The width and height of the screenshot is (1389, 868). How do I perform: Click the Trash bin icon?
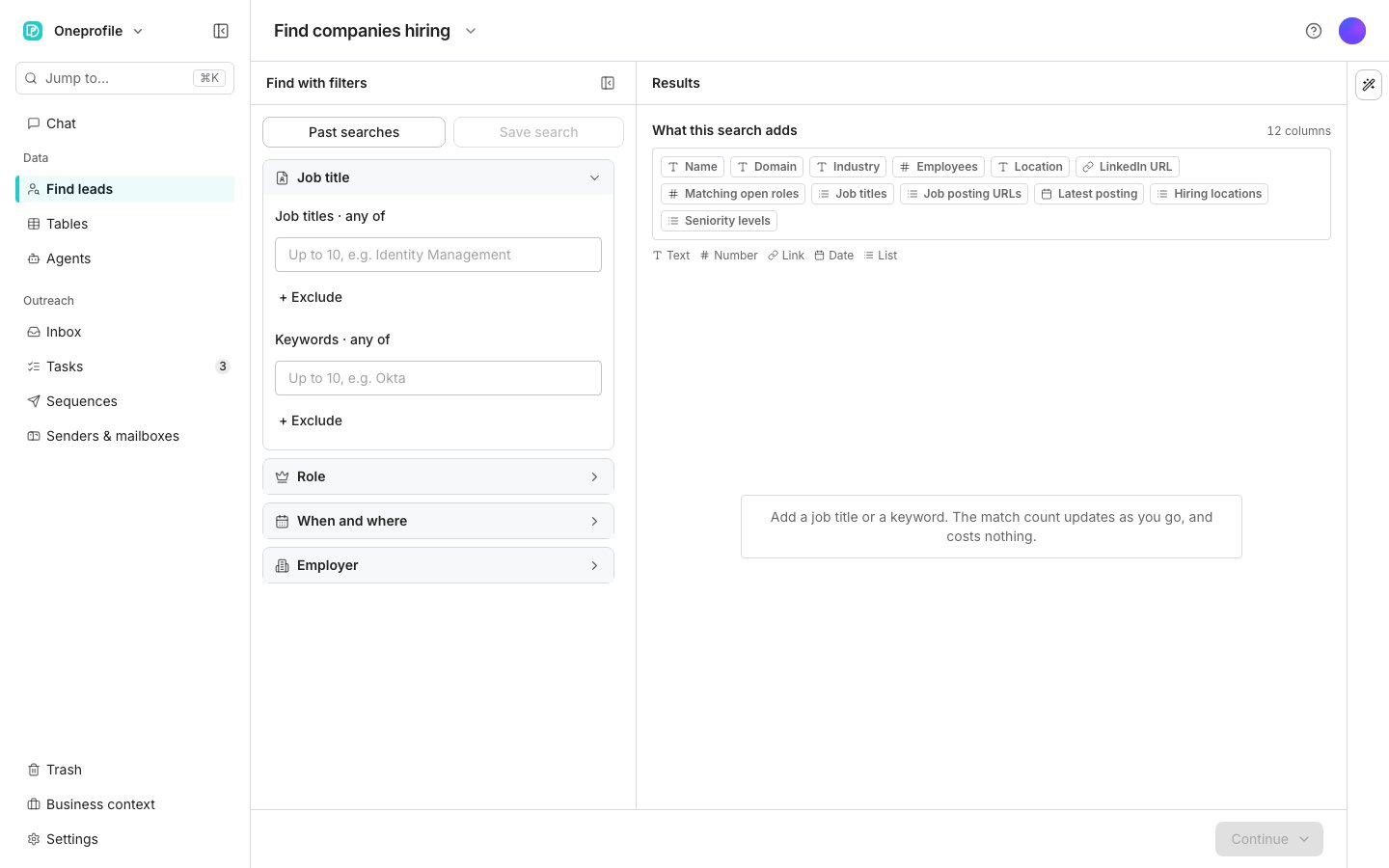point(34,770)
